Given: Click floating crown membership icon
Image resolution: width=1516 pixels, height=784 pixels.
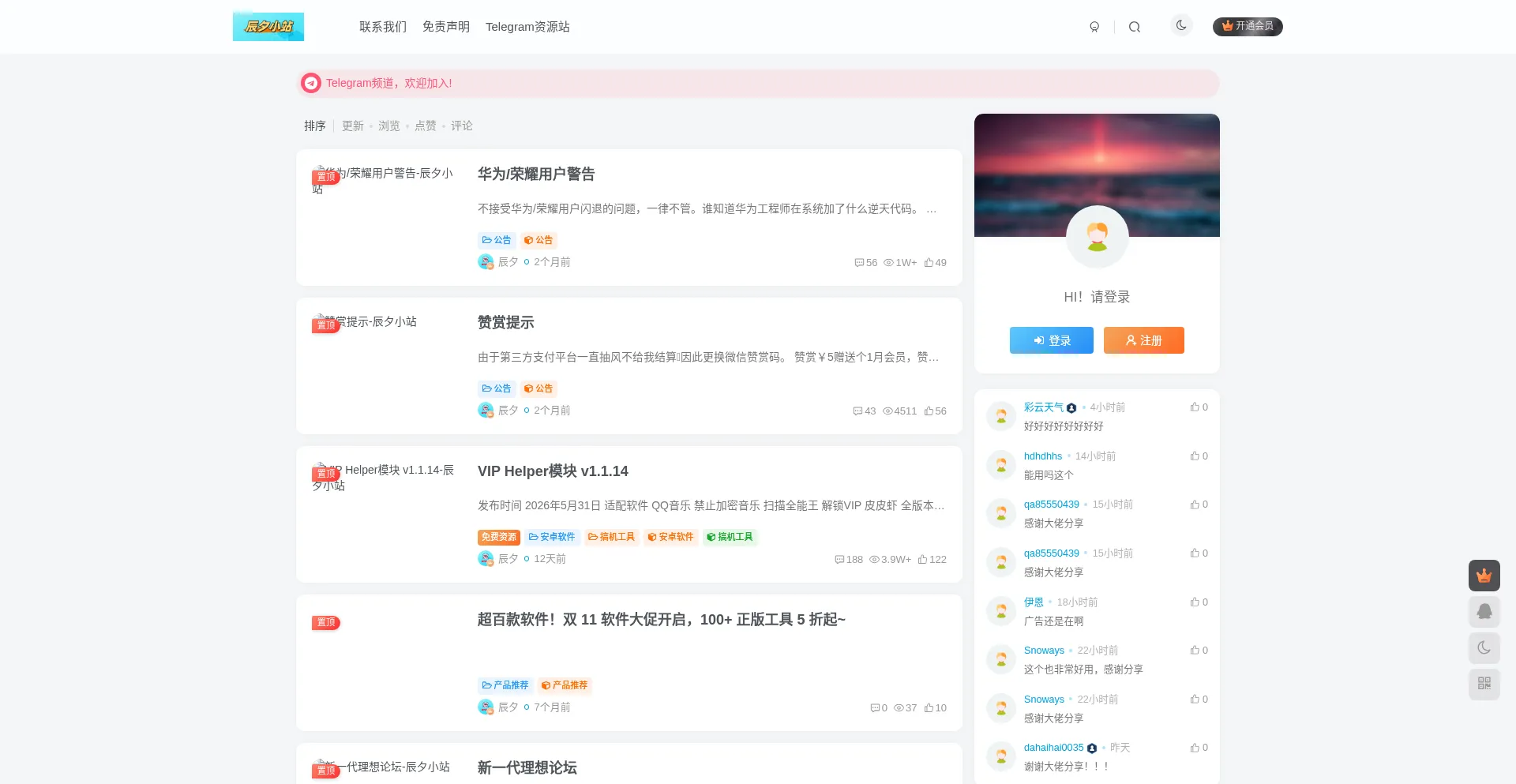Looking at the screenshot, I should pyautogui.click(x=1484, y=576).
